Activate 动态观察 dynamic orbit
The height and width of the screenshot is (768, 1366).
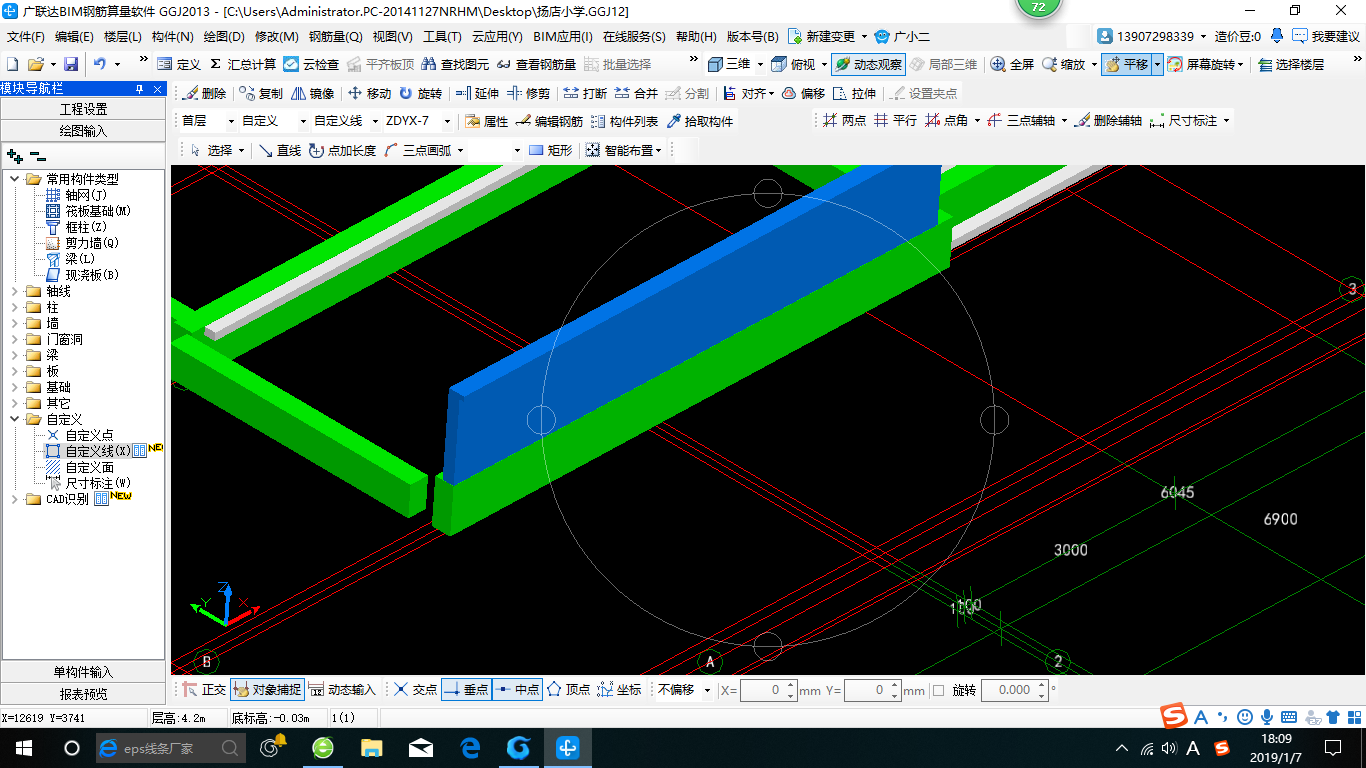(867, 64)
